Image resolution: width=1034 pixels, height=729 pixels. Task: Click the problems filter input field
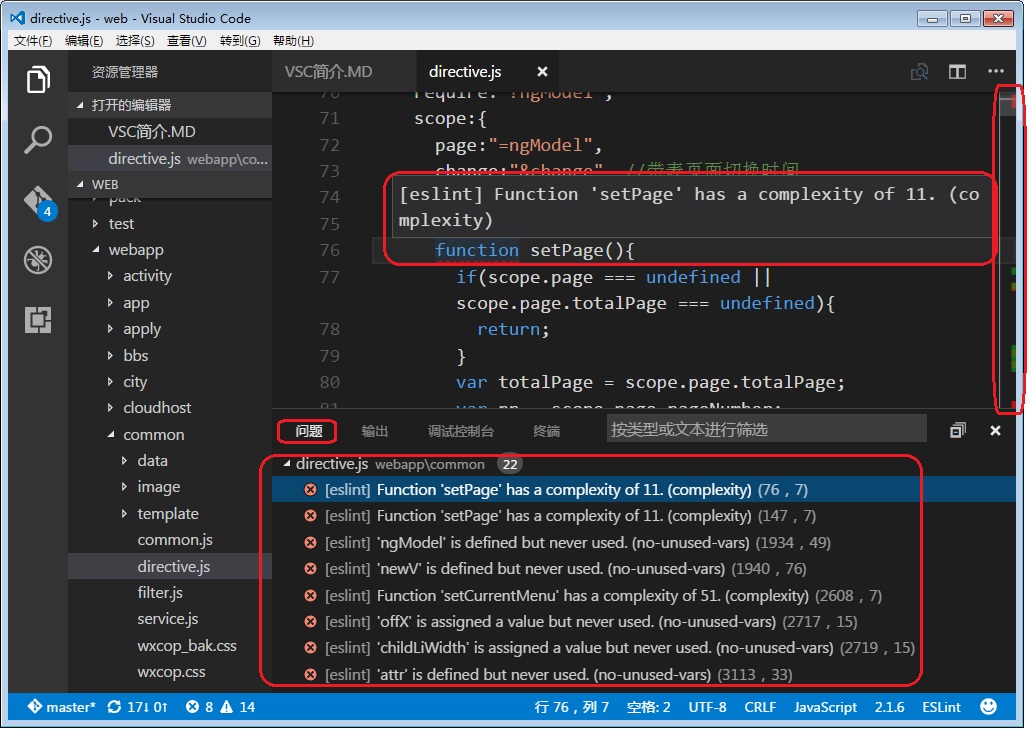click(766, 429)
